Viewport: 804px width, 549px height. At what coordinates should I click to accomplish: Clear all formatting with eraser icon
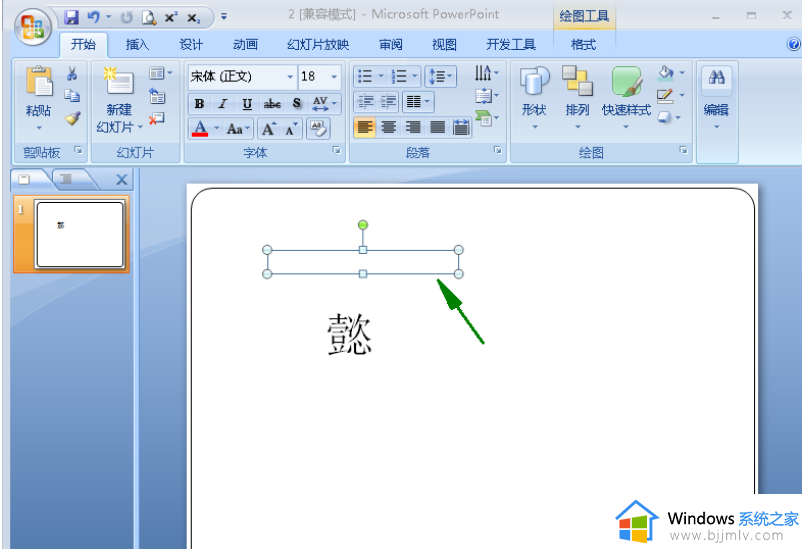[x=318, y=129]
